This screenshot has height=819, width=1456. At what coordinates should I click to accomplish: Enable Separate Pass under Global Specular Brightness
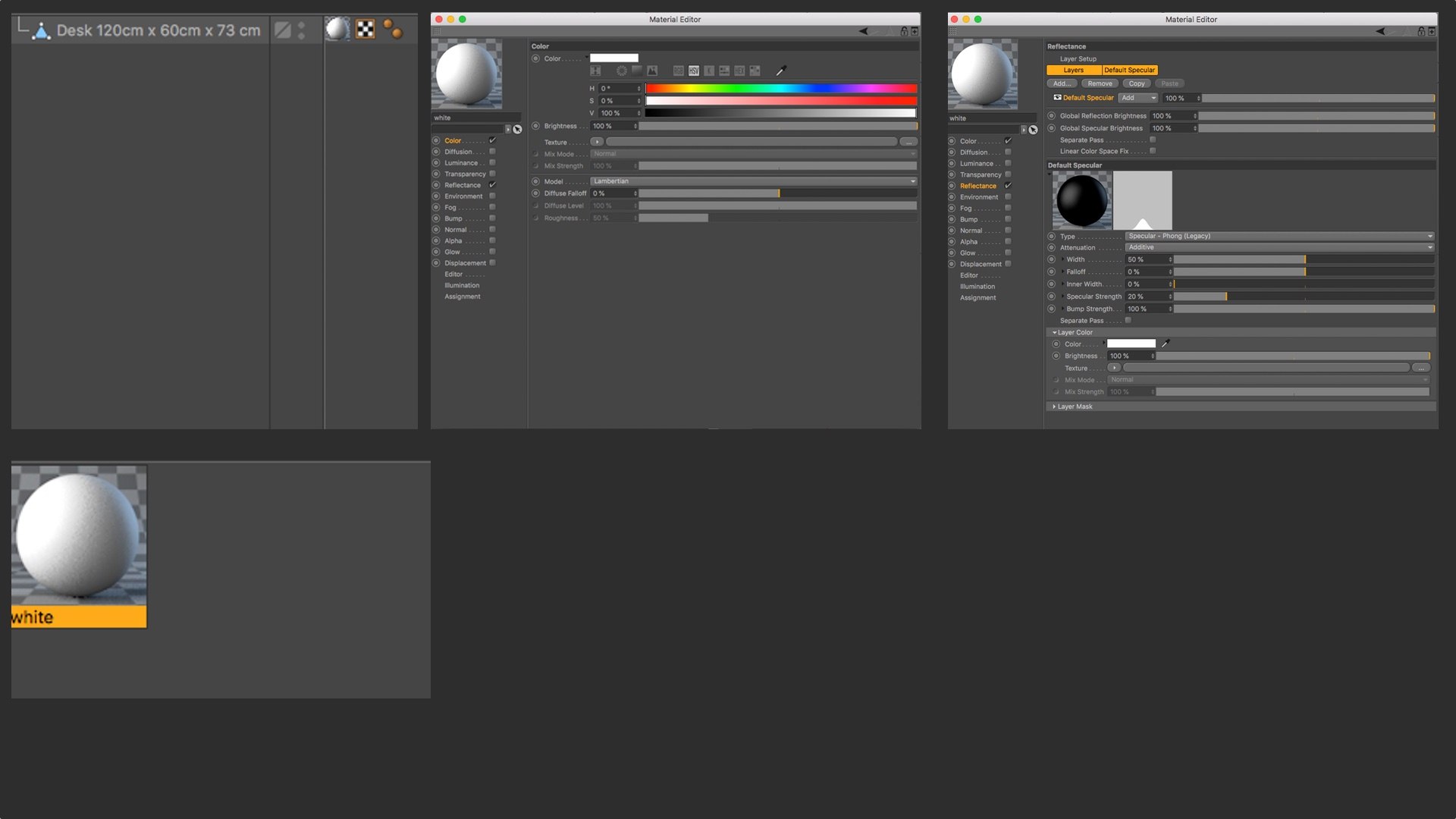(x=1153, y=140)
